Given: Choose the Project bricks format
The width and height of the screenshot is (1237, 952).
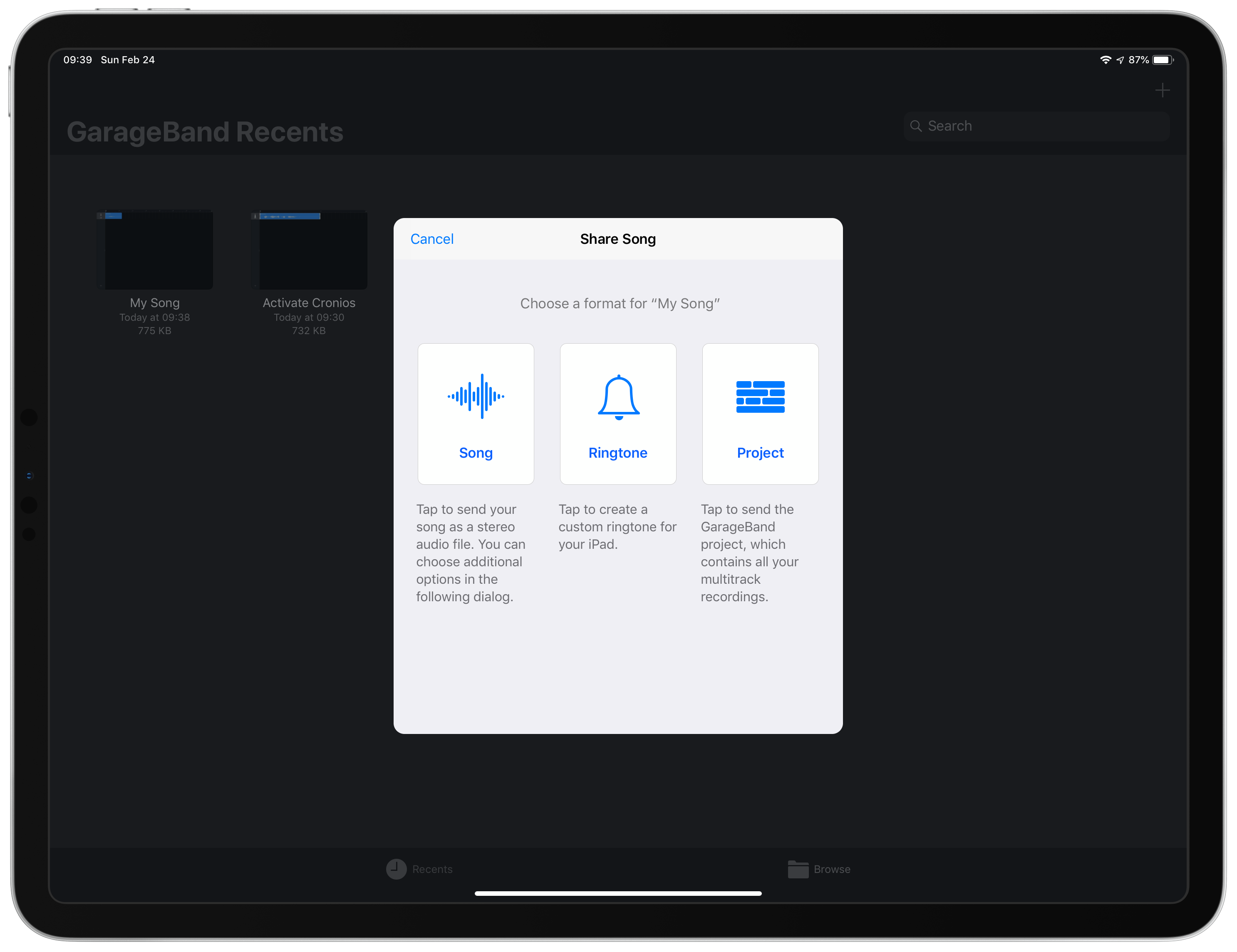Looking at the screenshot, I should point(760,414).
